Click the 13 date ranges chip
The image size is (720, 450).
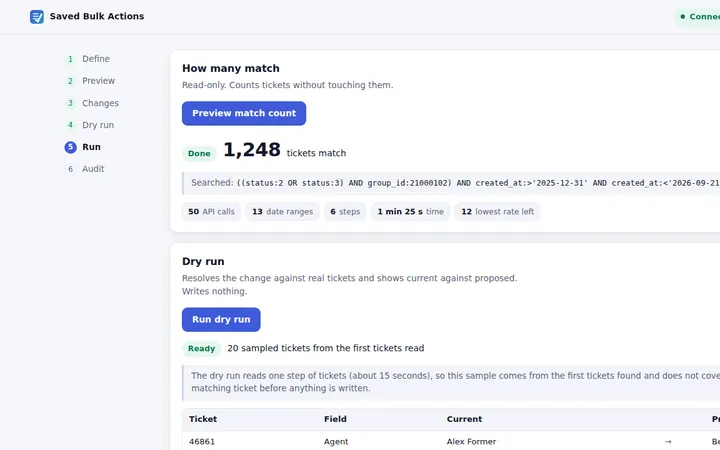282,212
